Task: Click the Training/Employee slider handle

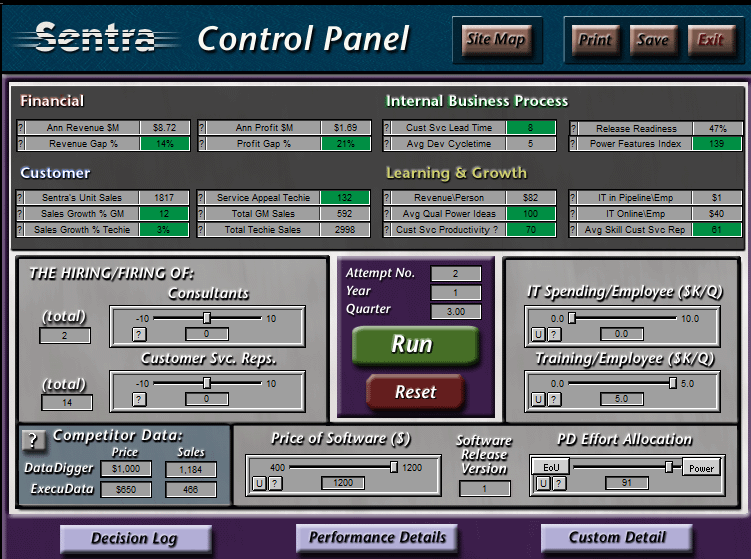Action: click(673, 383)
